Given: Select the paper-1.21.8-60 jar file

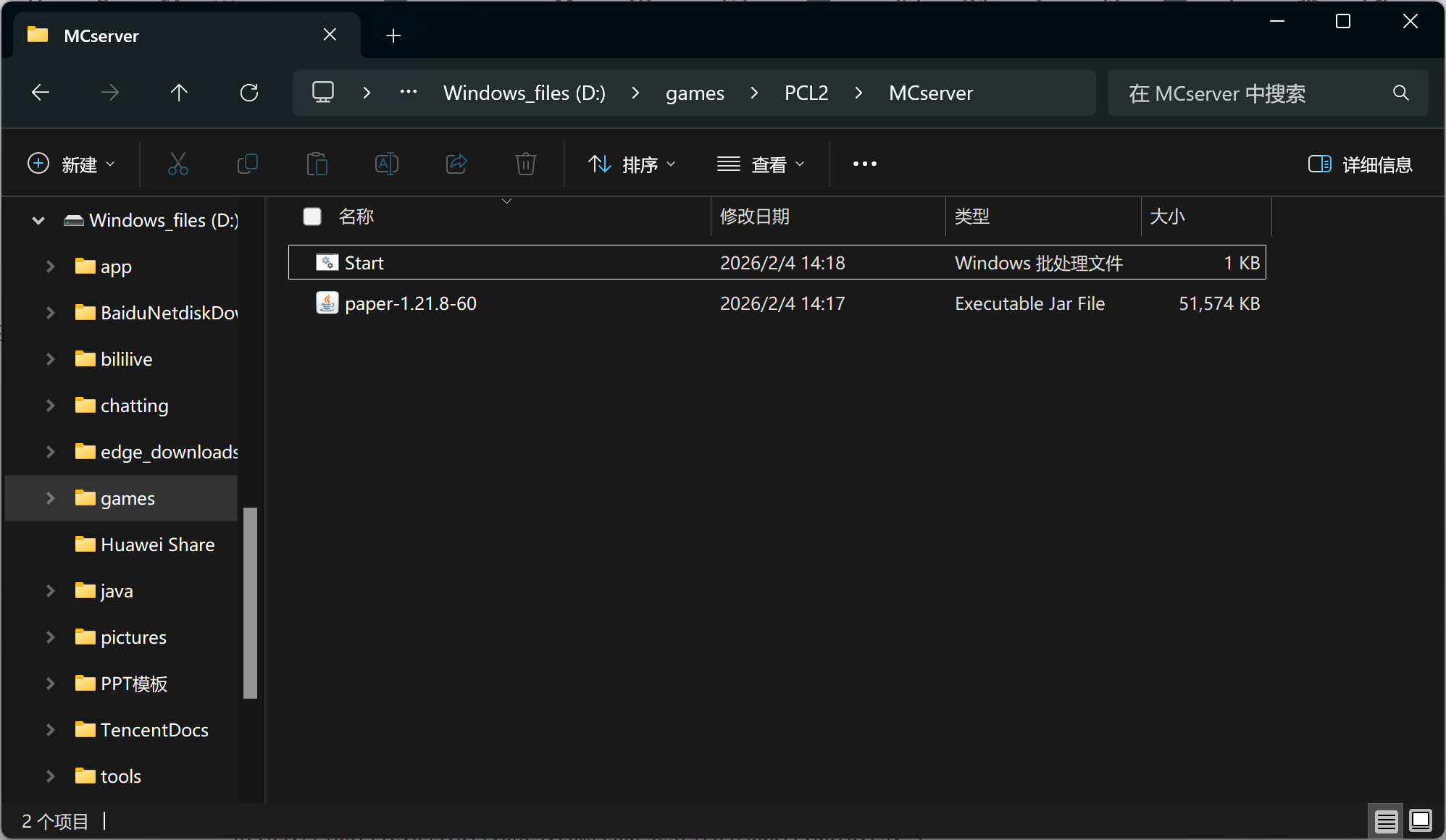Looking at the screenshot, I should pos(410,303).
